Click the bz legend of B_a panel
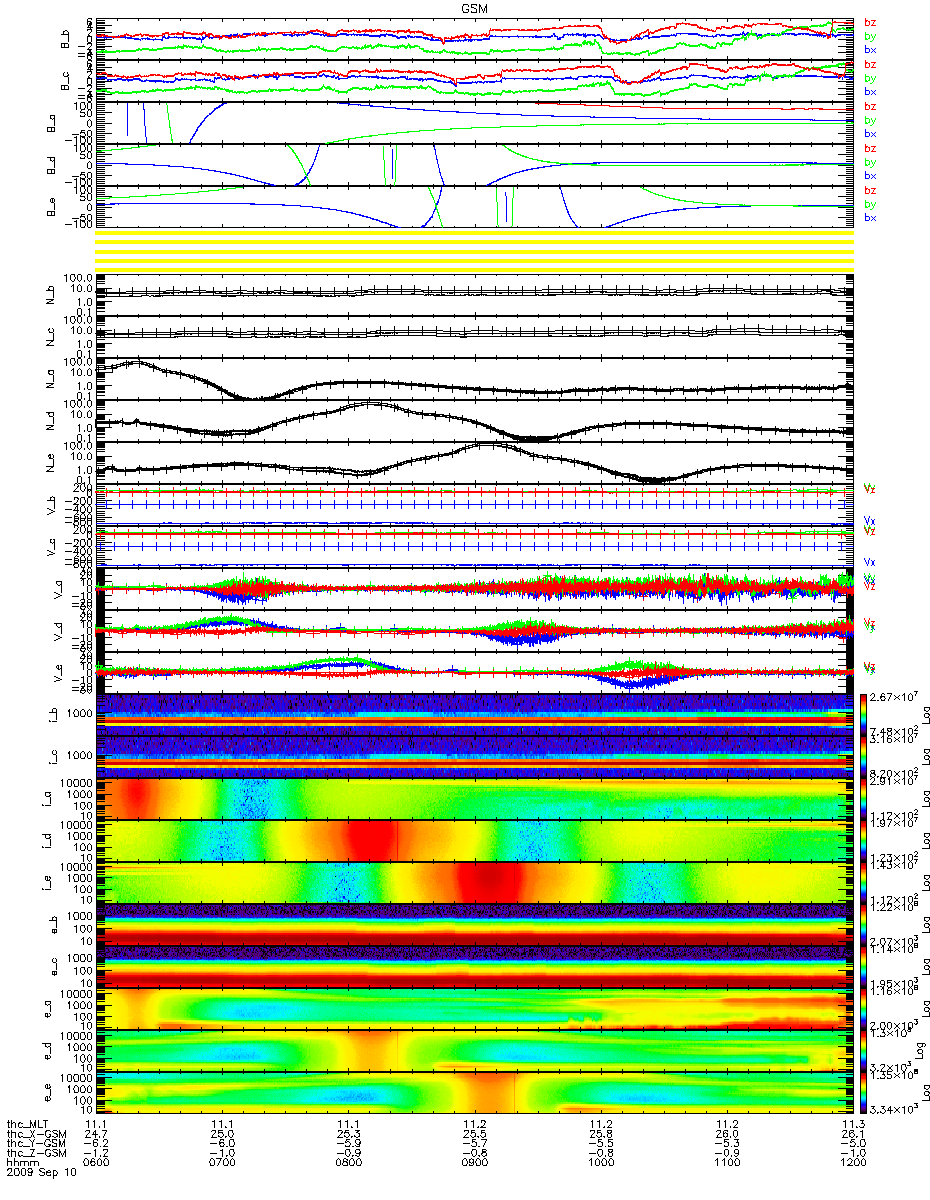The width and height of the screenshot is (930, 1200). click(870, 107)
